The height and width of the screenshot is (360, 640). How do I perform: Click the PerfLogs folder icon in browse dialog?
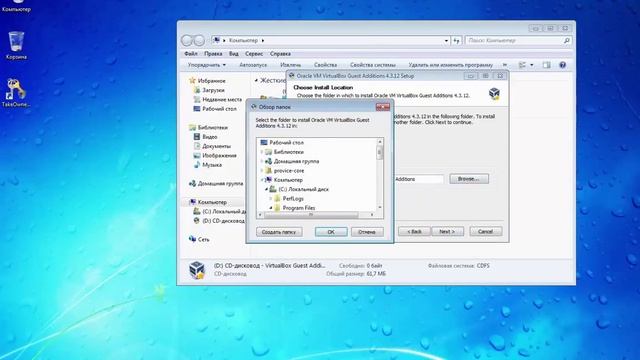(x=277, y=198)
